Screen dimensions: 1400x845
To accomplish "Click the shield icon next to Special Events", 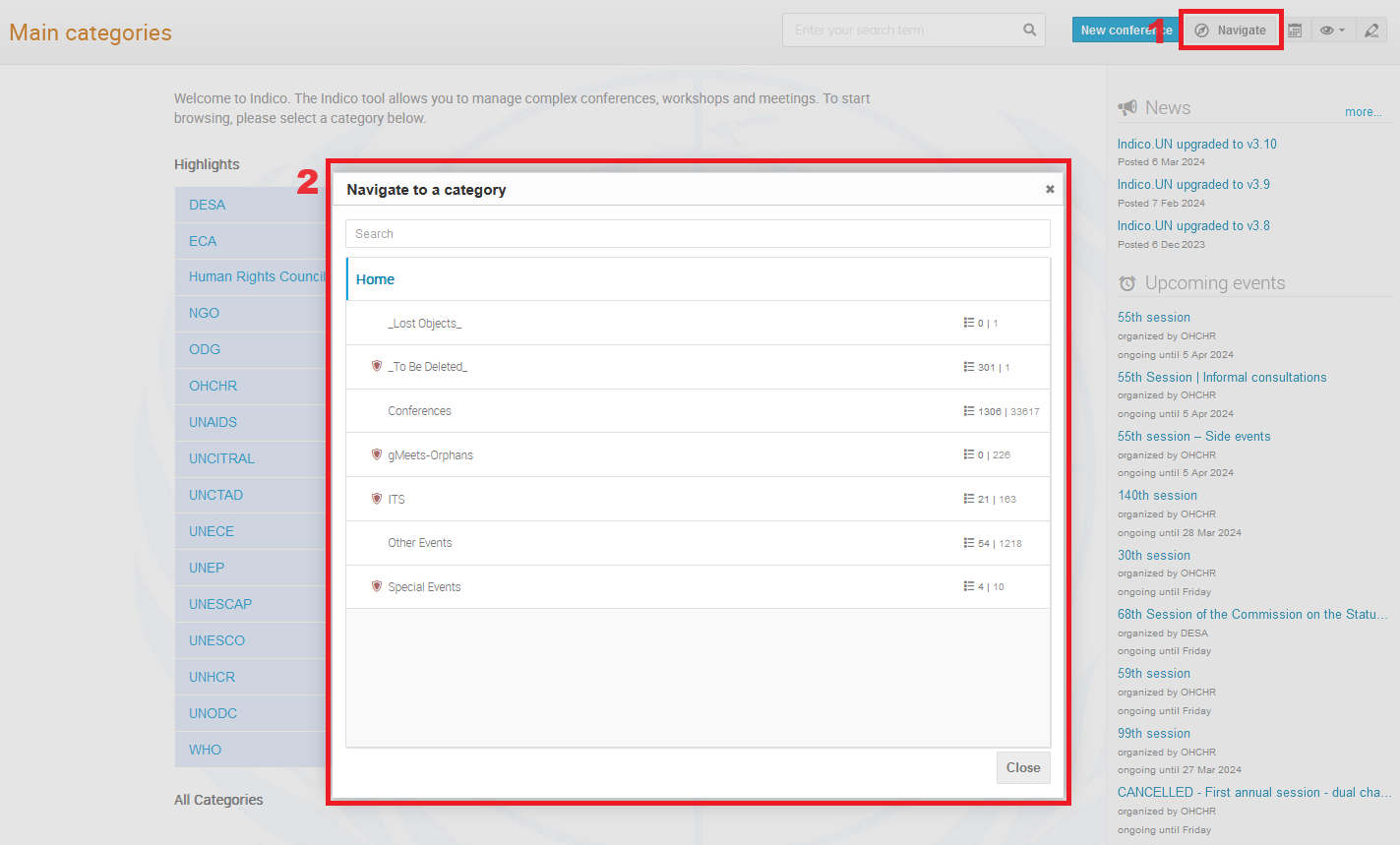I will (376, 586).
